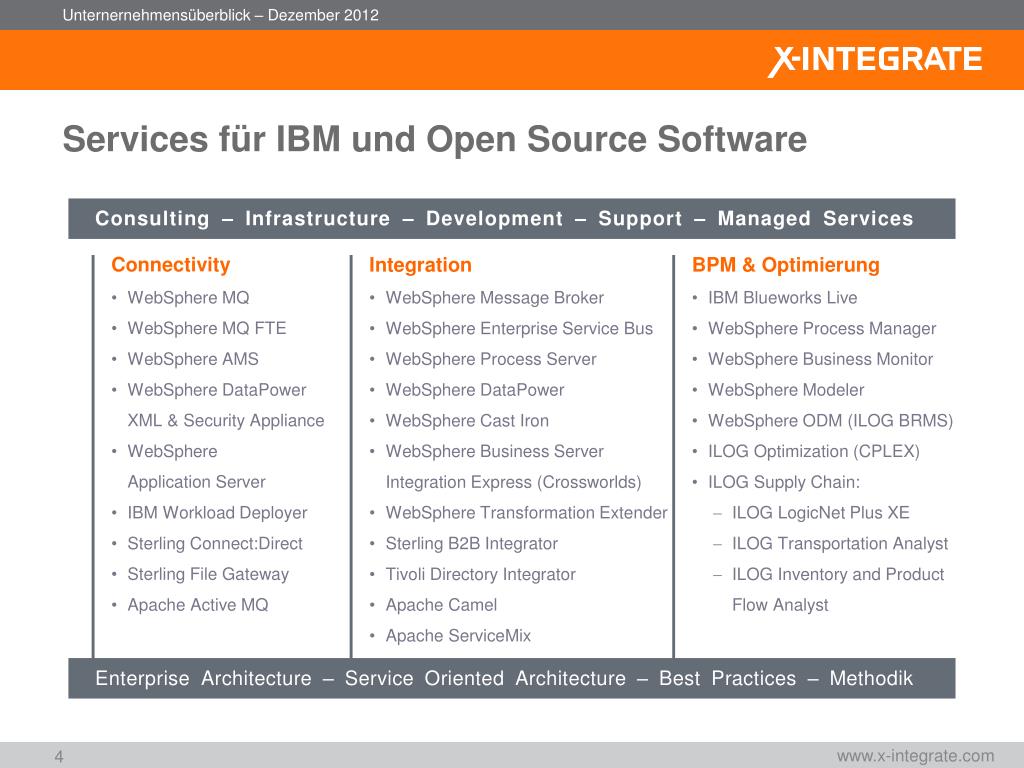Viewport: 1024px width, 768px height.
Task: Click 'Consulting' in the top services bar
Action: [152, 218]
